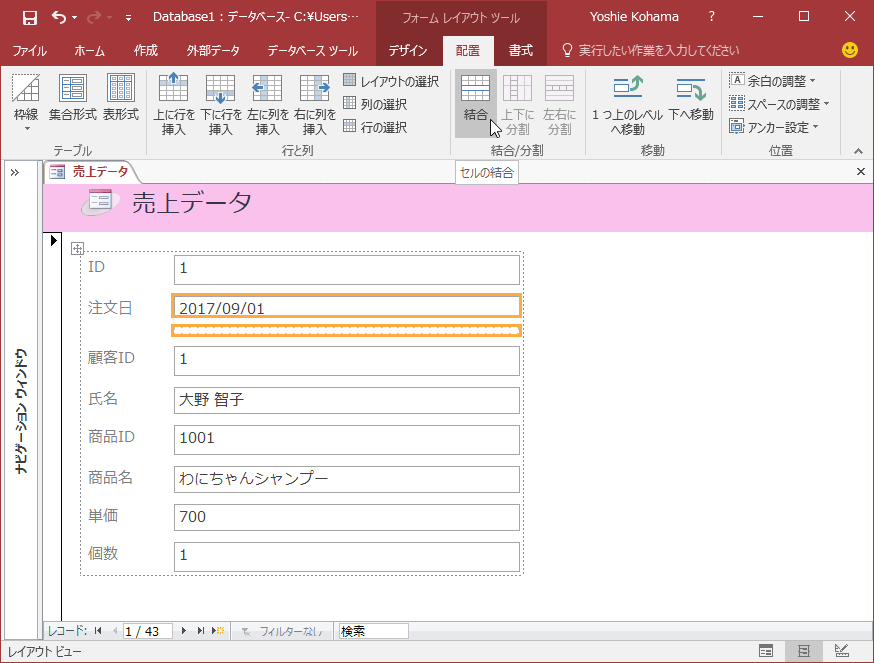Switch to the デザイン tab
The height and width of the screenshot is (663, 874).
[x=407, y=51]
